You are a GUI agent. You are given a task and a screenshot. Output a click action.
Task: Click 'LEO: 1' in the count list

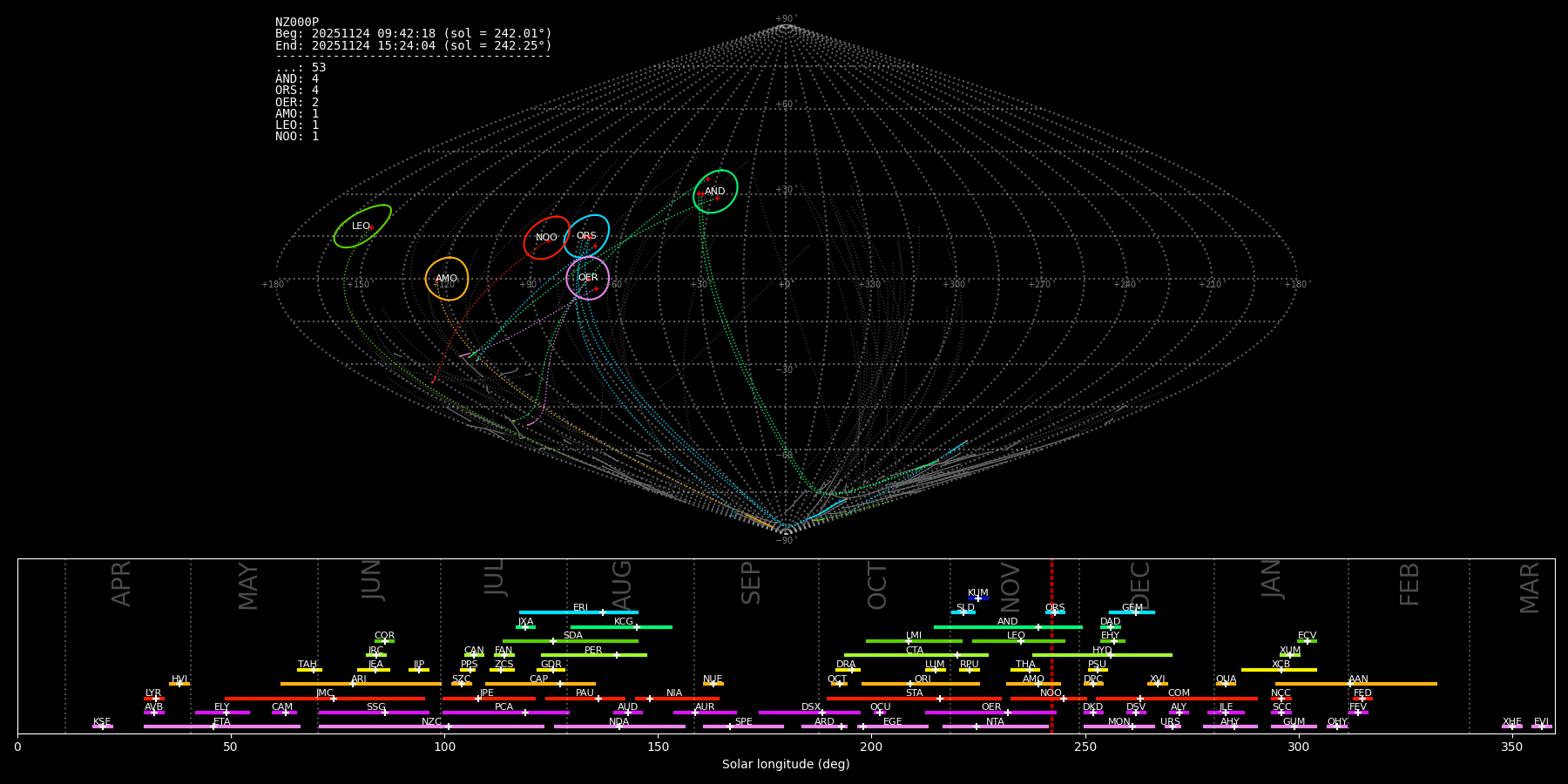[x=297, y=125]
